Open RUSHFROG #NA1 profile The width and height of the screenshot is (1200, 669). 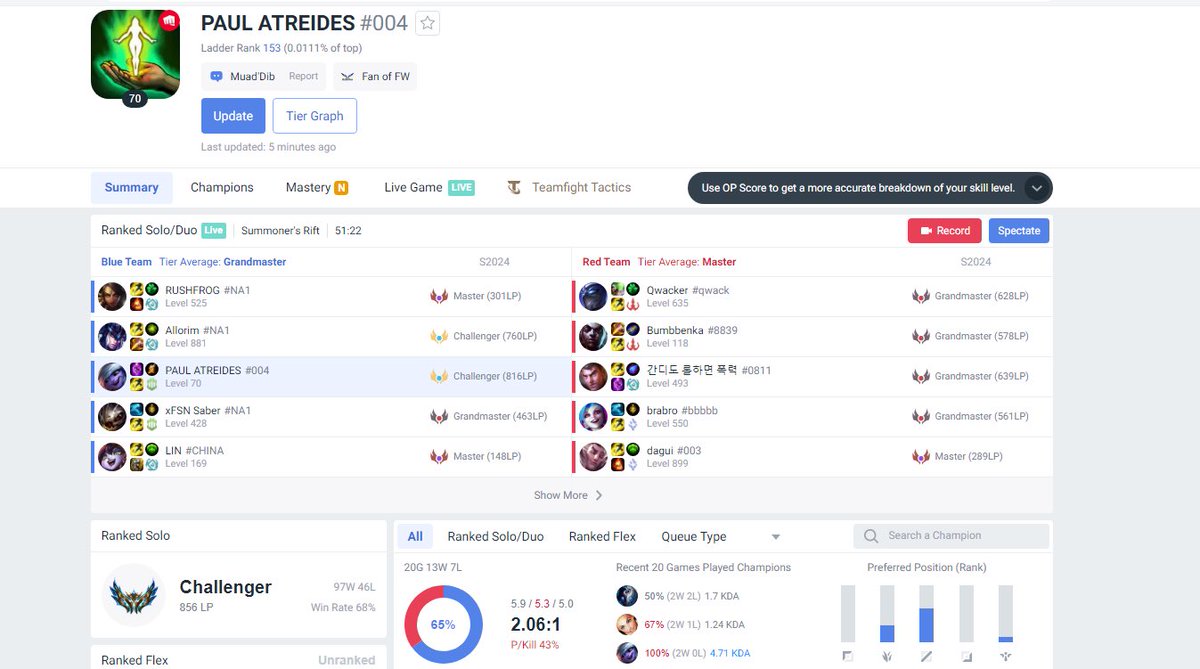click(x=207, y=290)
